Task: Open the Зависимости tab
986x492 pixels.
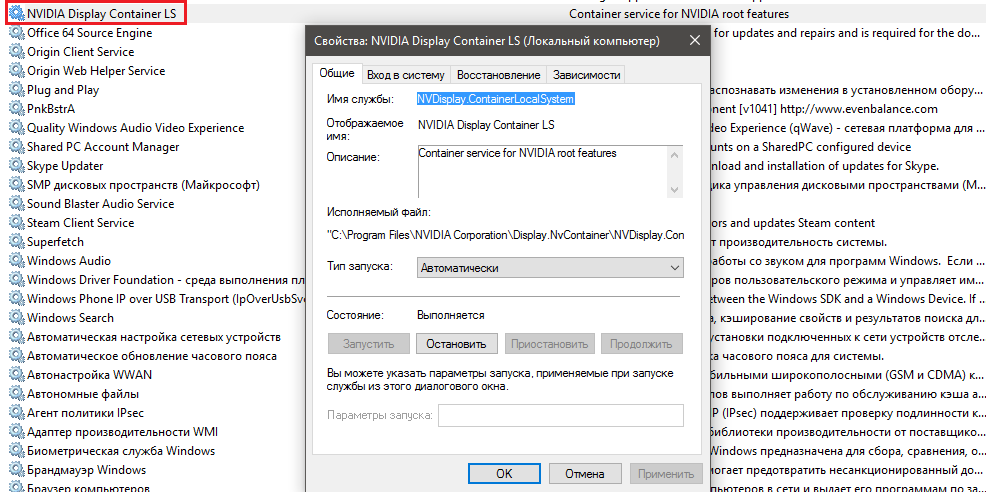Action: pos(587,75)
